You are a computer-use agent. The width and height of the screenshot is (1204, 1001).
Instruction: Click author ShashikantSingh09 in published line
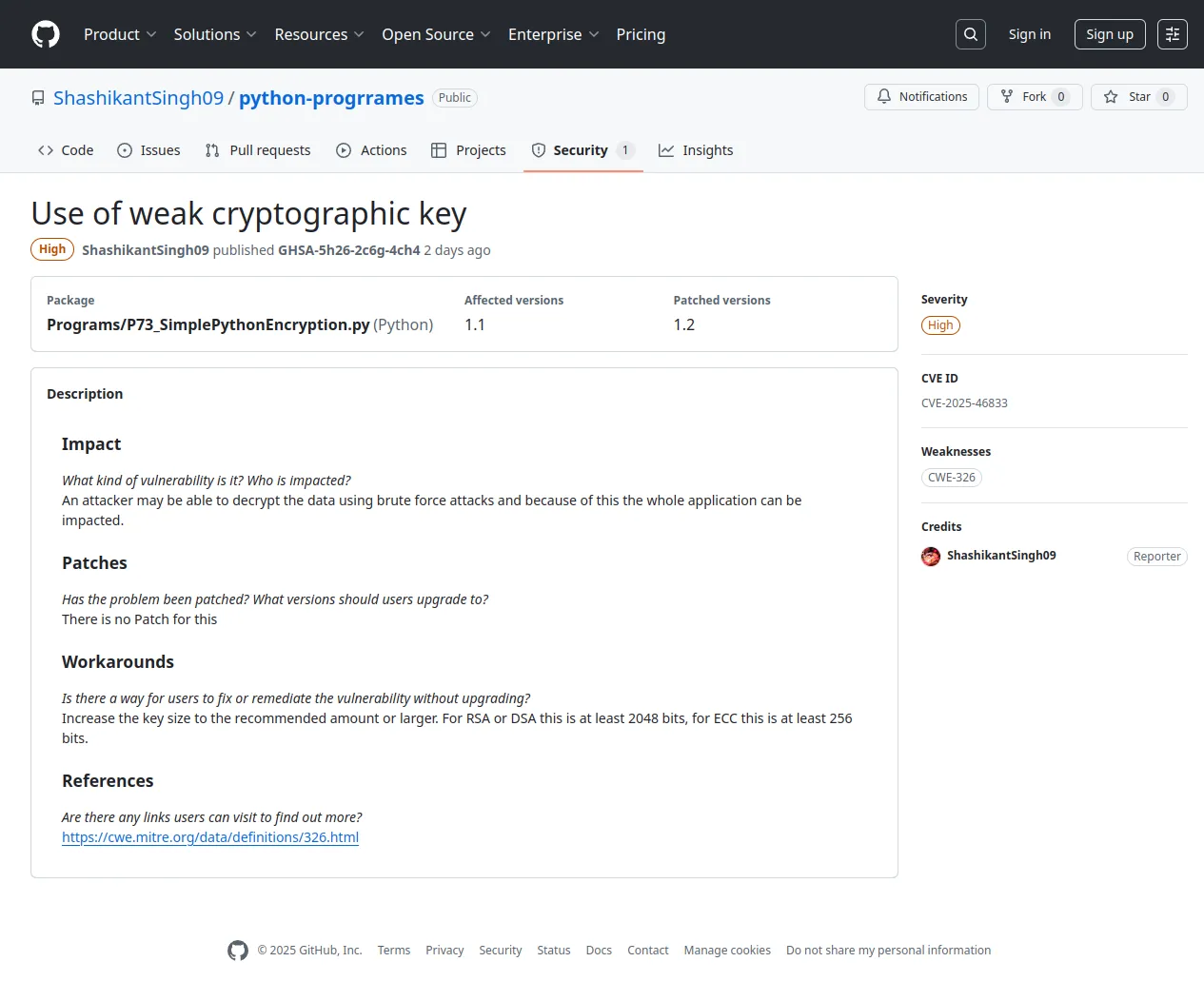coord(146,250)
